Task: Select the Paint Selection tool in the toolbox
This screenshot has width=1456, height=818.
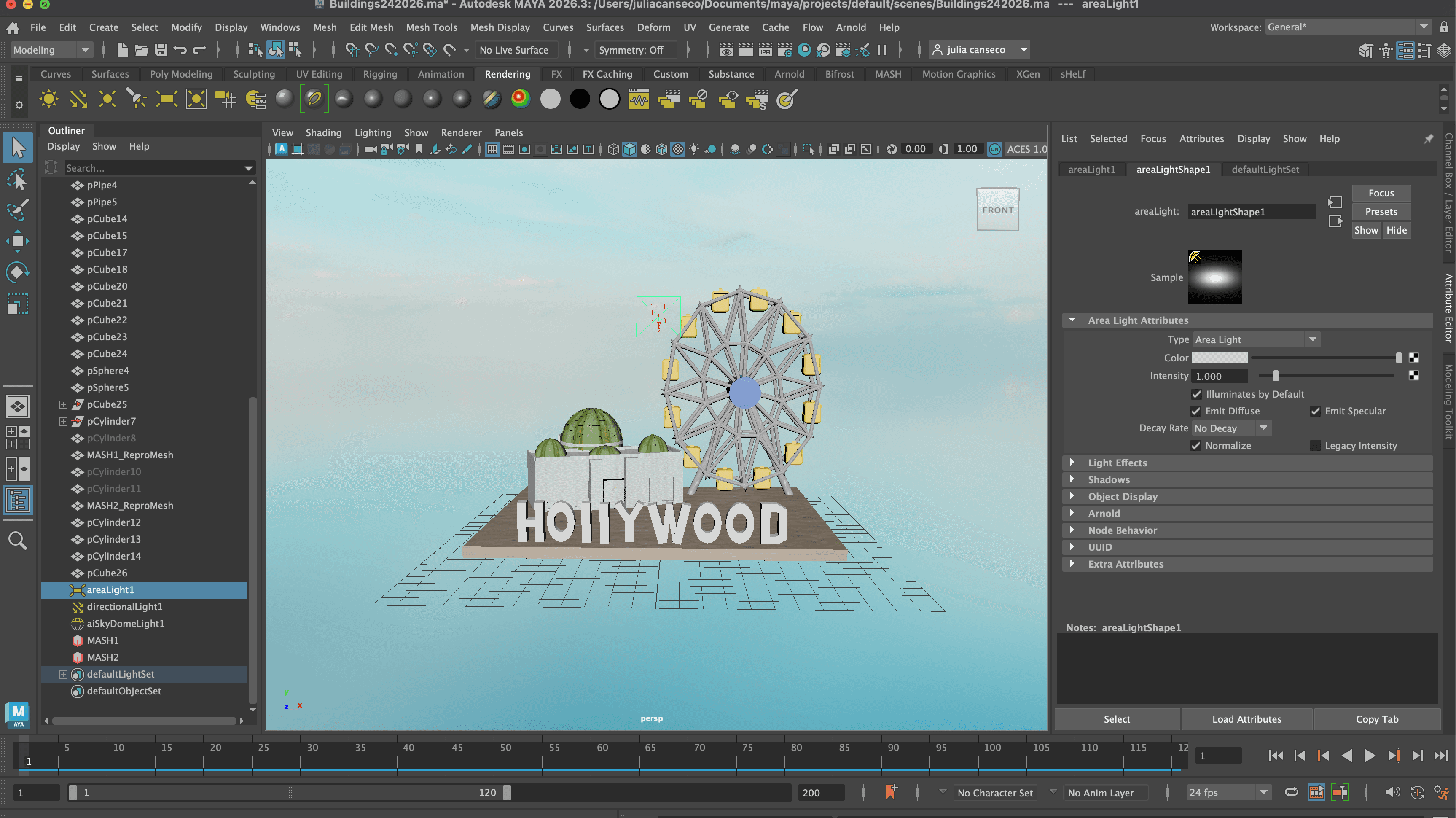Action: click(x=17, y=210)
